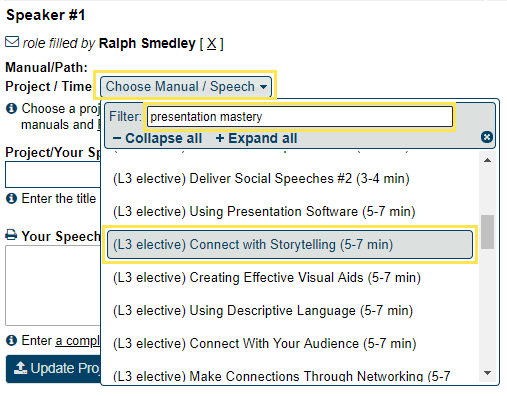Close the dropdown with the circled X icon
The width and height of the screenshot is (507, 396).
487,137
